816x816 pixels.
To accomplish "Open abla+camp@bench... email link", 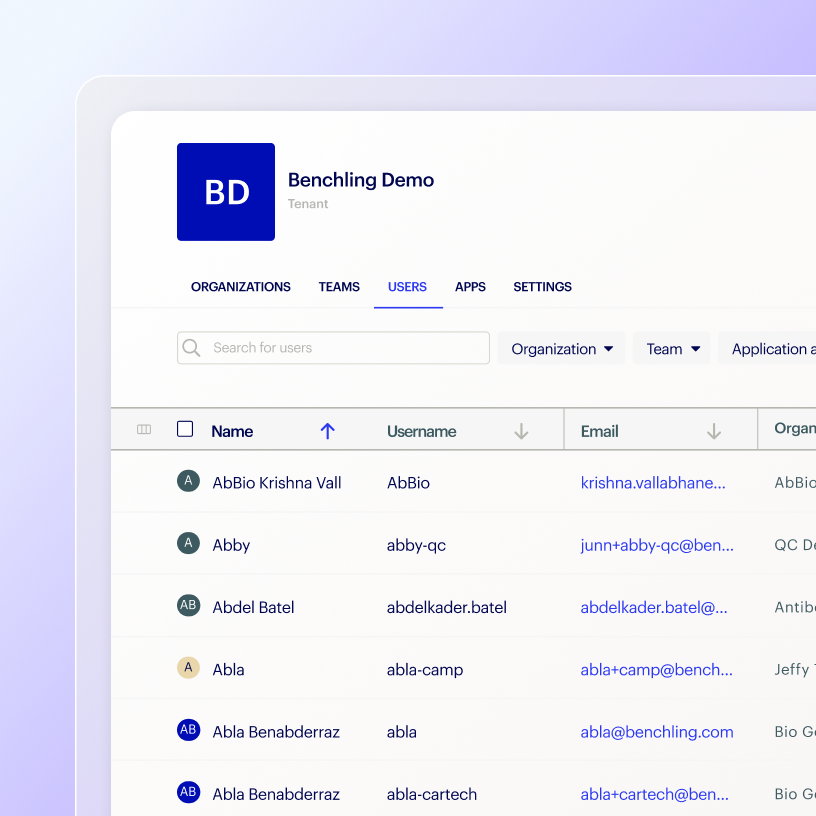I will [656, 670].
